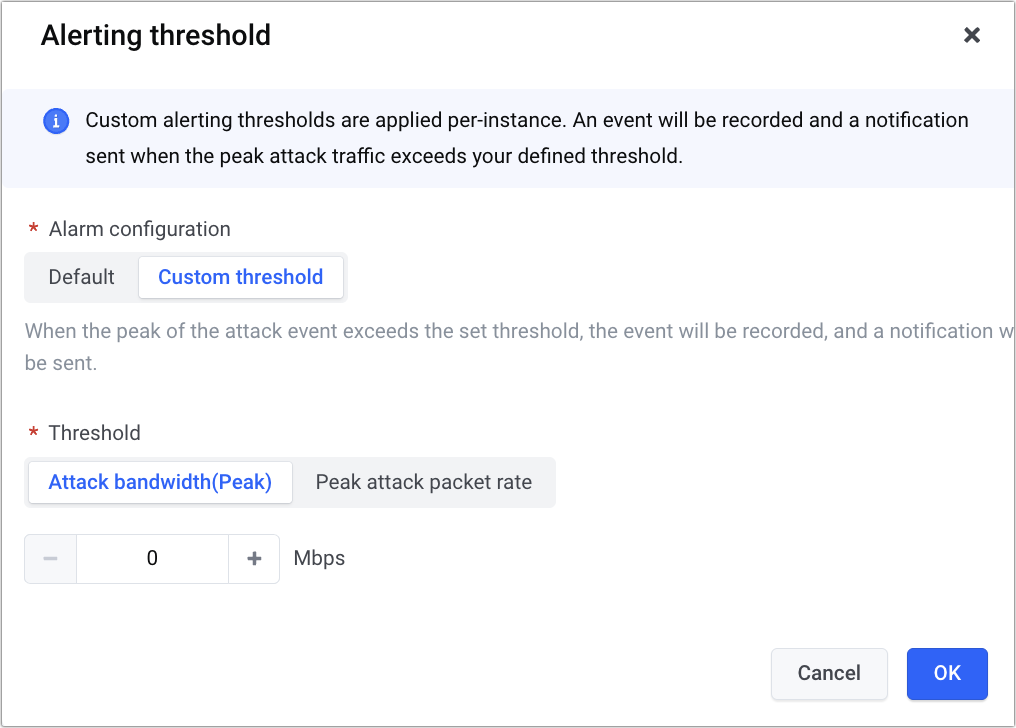Click the red asterisk beside Threshold
1016x728 pixels.
34,434
